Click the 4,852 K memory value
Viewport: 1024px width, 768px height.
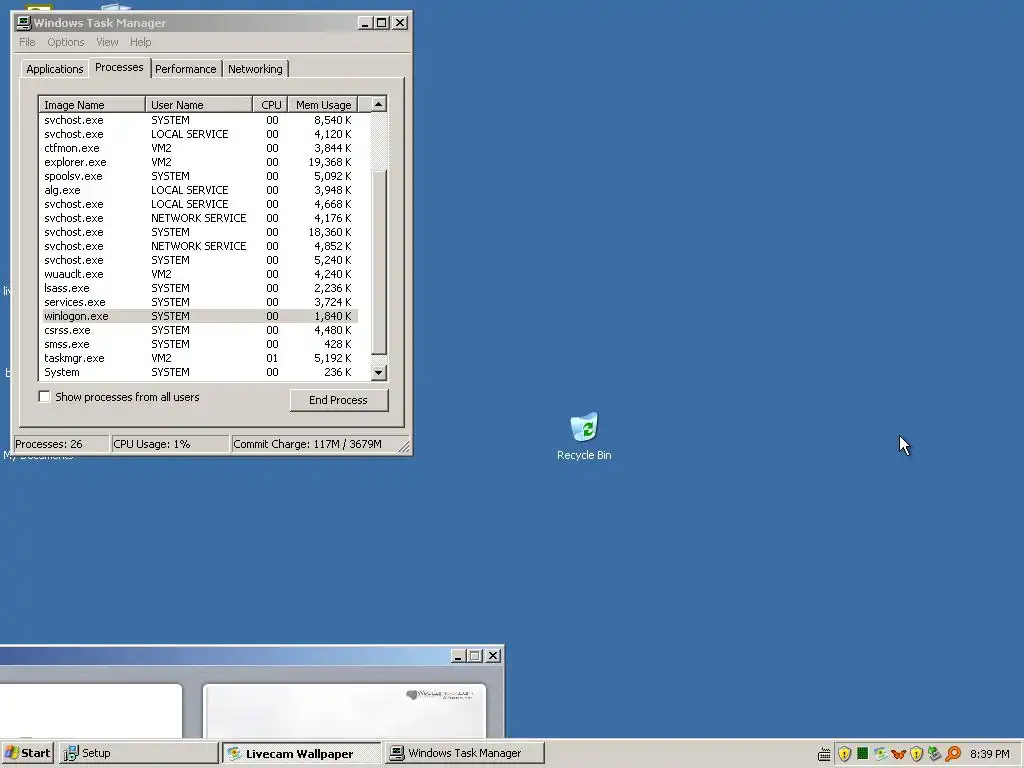pyautogui.click(x=332, y=246)
